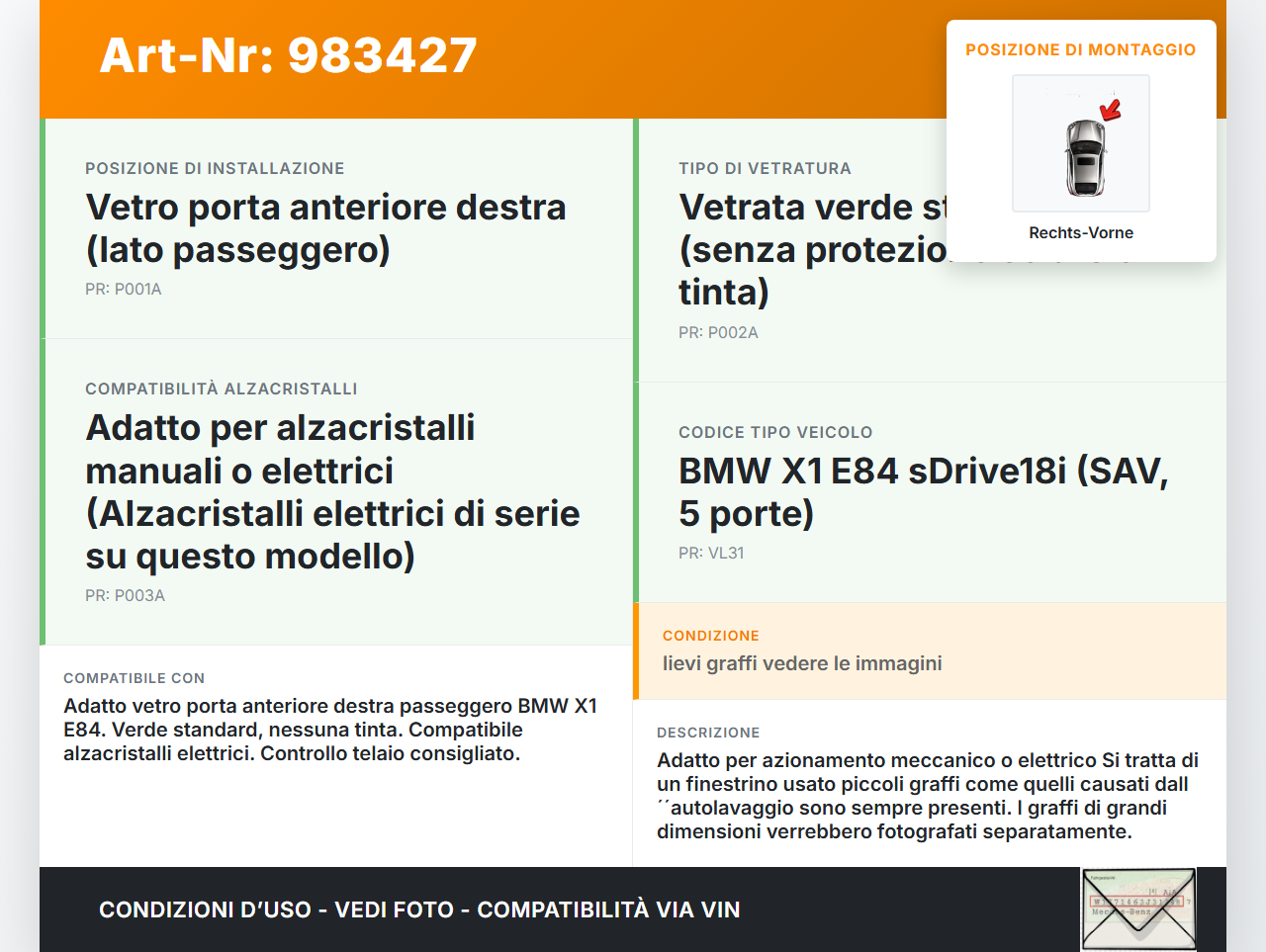Click the "POSIZIONE DI MONTAGGIO" label
1266x952 pixels.
pos(1081,49)
